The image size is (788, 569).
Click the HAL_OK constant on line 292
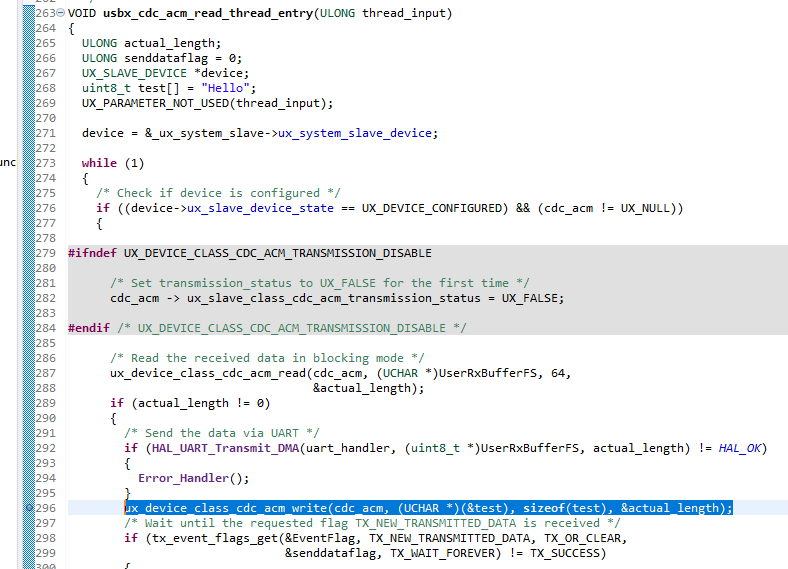click(x=740, y=448)
